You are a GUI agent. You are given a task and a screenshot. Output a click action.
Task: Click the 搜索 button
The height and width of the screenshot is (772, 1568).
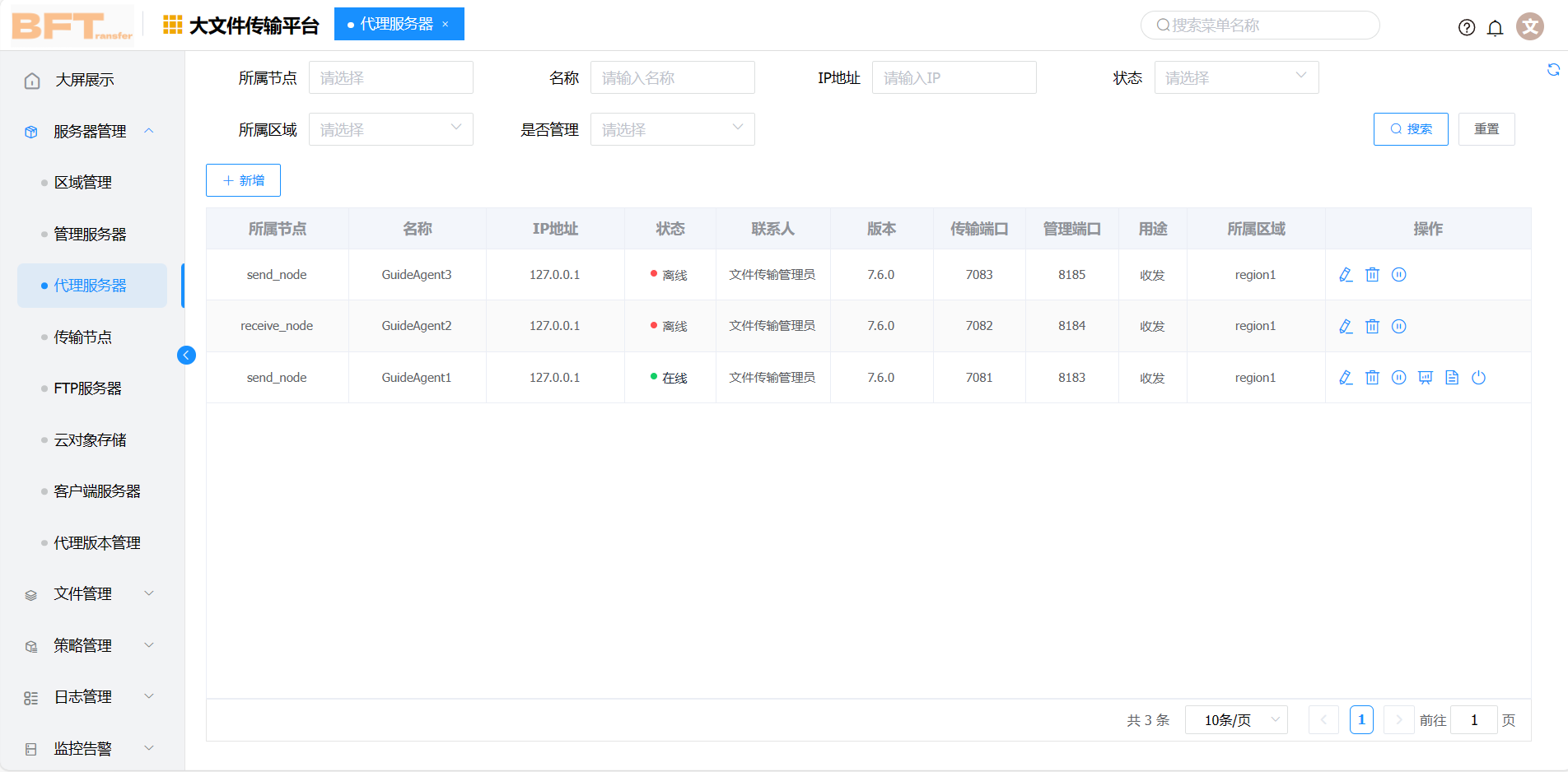[1410, 129]
